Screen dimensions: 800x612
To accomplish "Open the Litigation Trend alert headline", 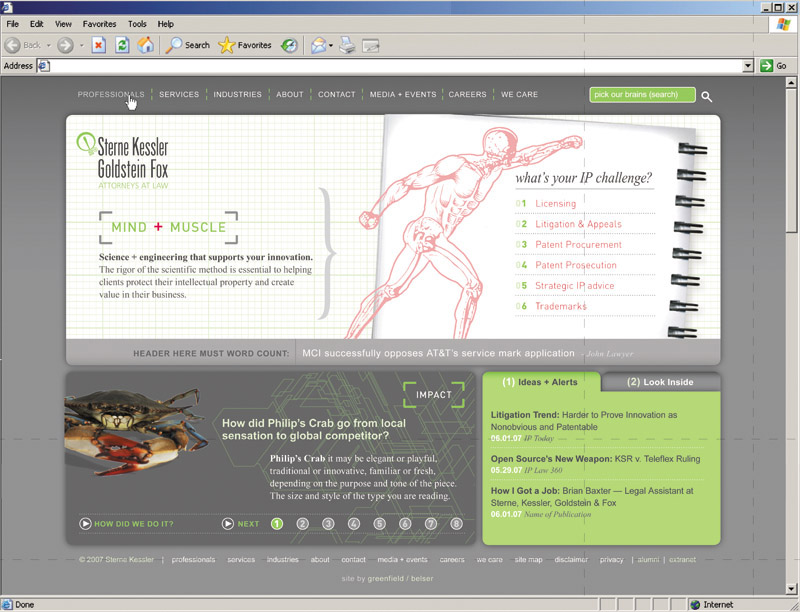I will [x=584, y=421].
